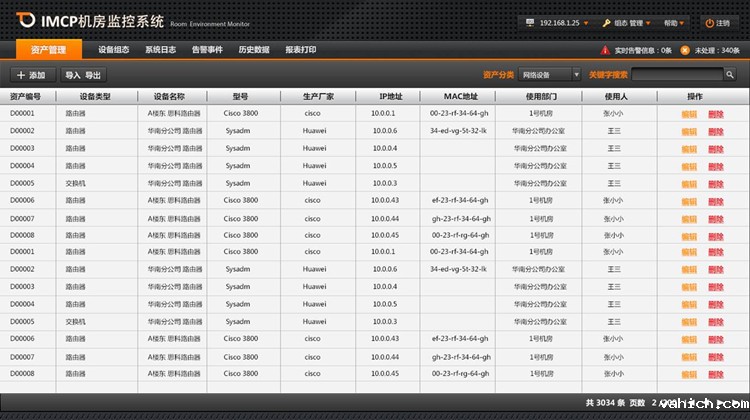This screenshot has width=750, height=420.
Task: Click the plus icon on 添加 button
Action: pos(20,75)
